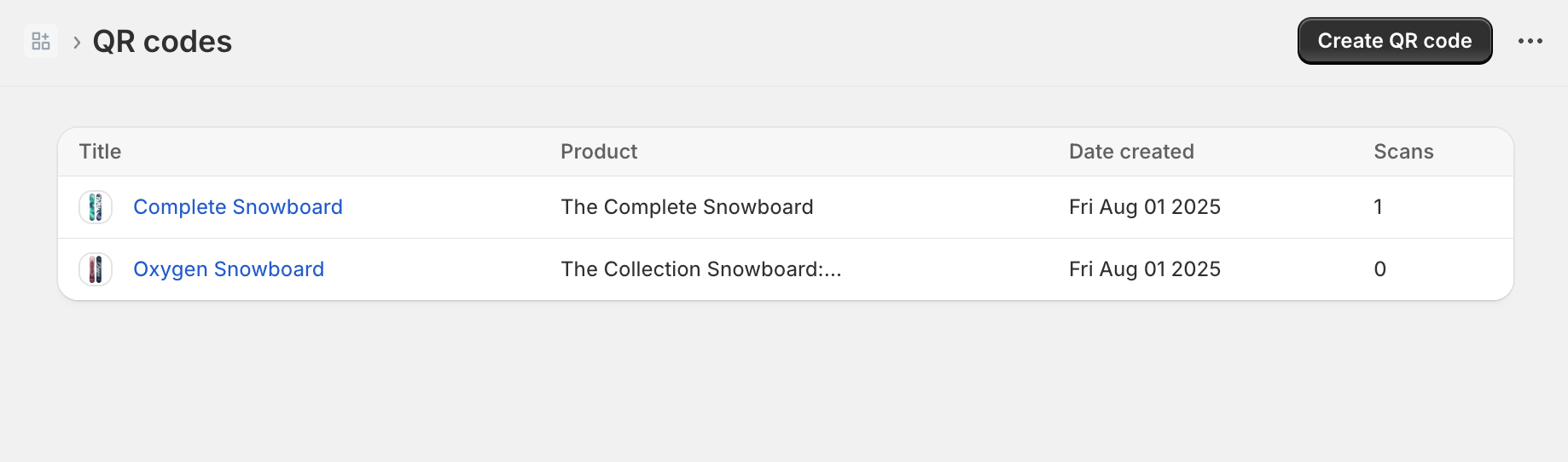This screenshot has width=1568, height=462.
Task: Click the Complete Snowboard product thumbnail
Action: [96, 207]
